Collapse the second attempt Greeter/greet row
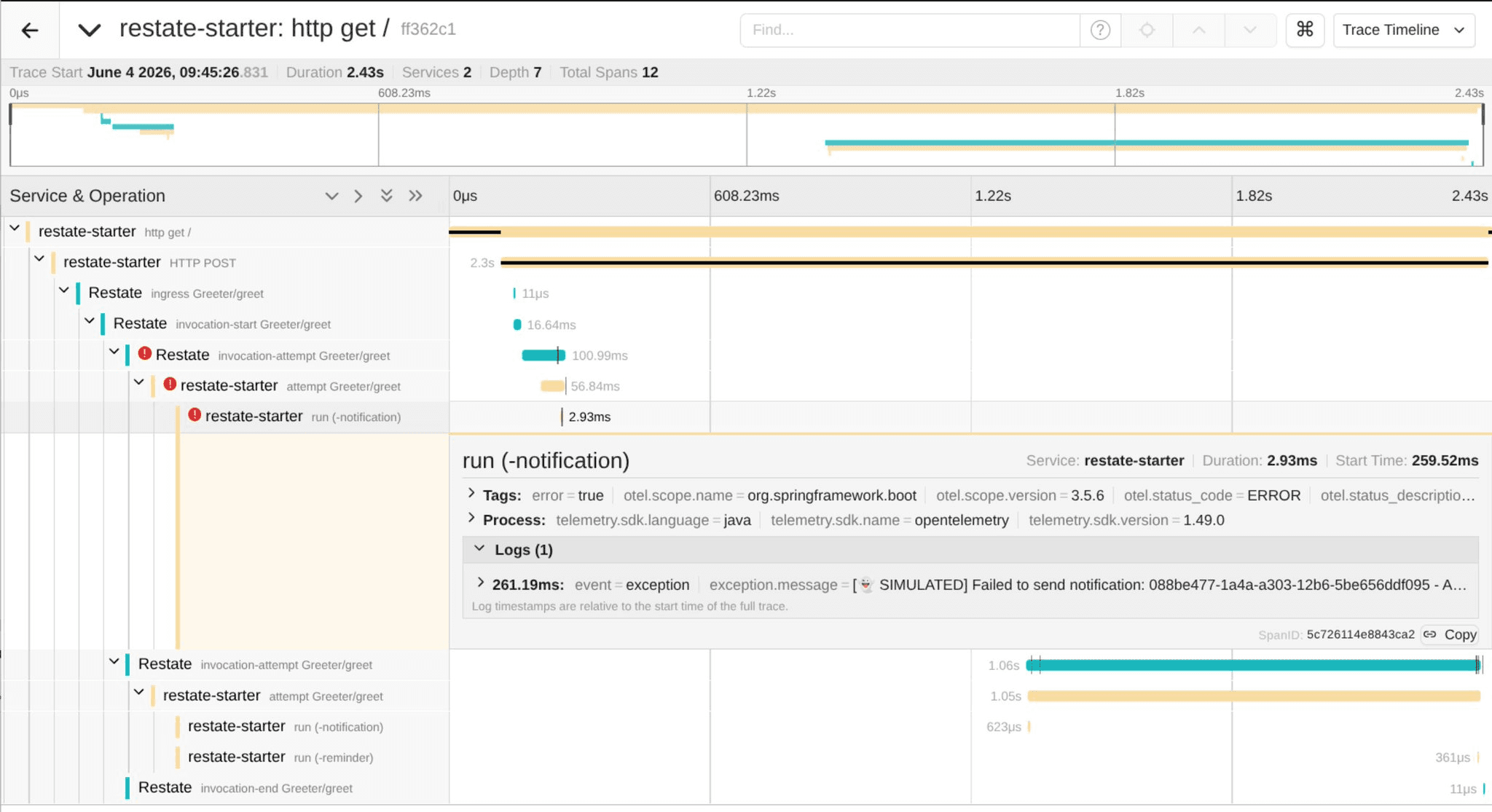This screenshot has height=812, width=1492. [139, 693]
